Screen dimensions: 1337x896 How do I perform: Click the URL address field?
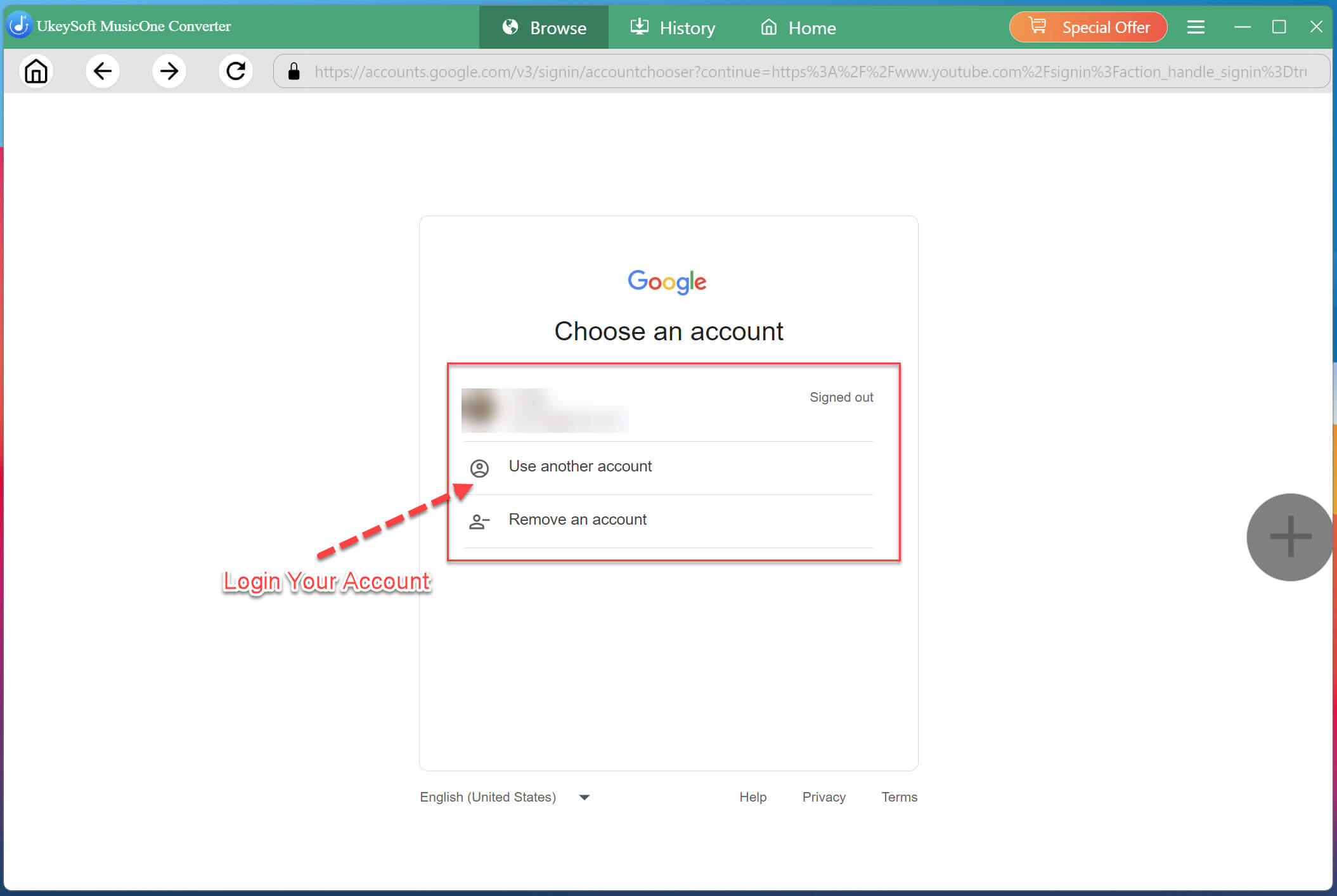pos(803,71)
